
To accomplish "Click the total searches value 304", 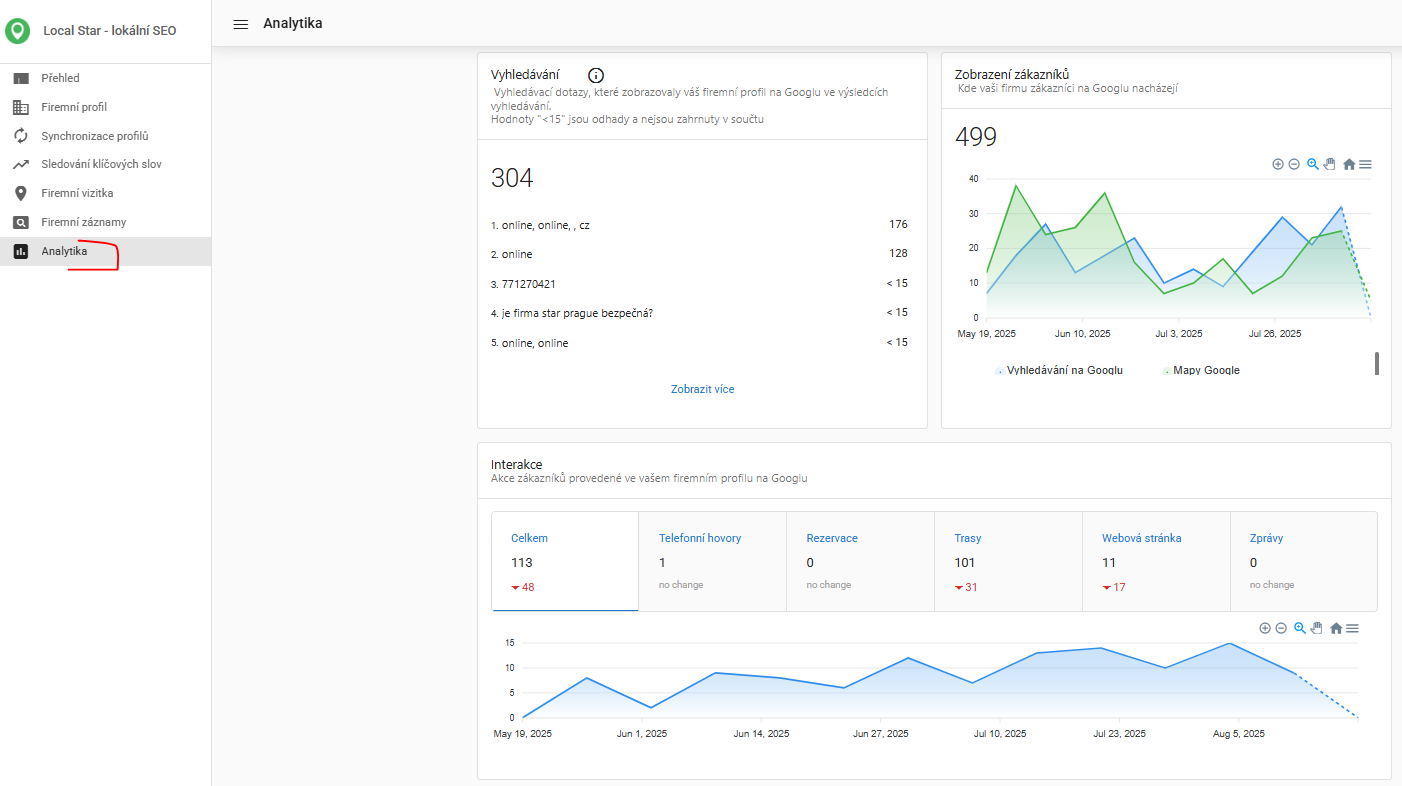I will pos(512,178).
